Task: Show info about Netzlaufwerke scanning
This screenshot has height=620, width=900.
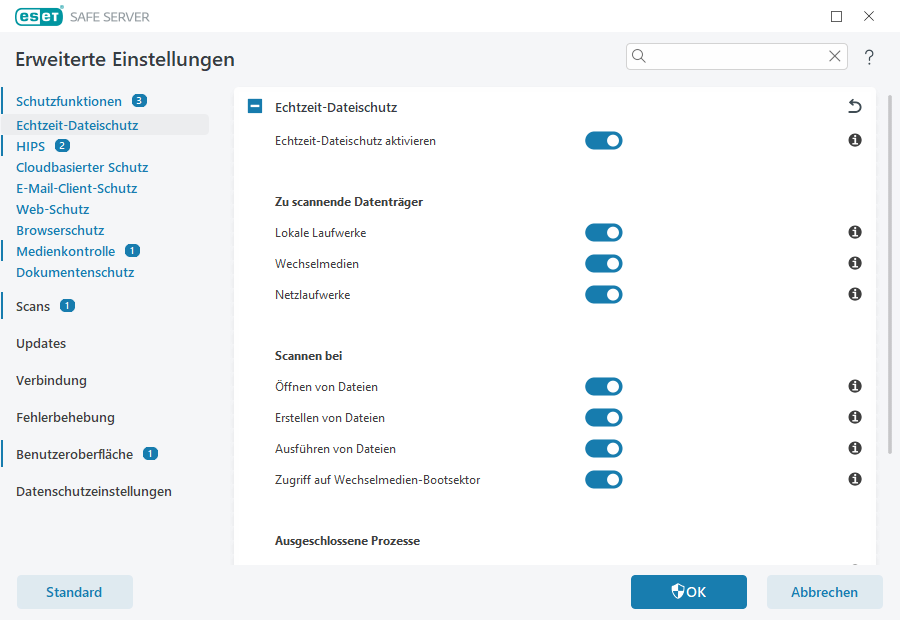Action: click(x=854, y=294)
